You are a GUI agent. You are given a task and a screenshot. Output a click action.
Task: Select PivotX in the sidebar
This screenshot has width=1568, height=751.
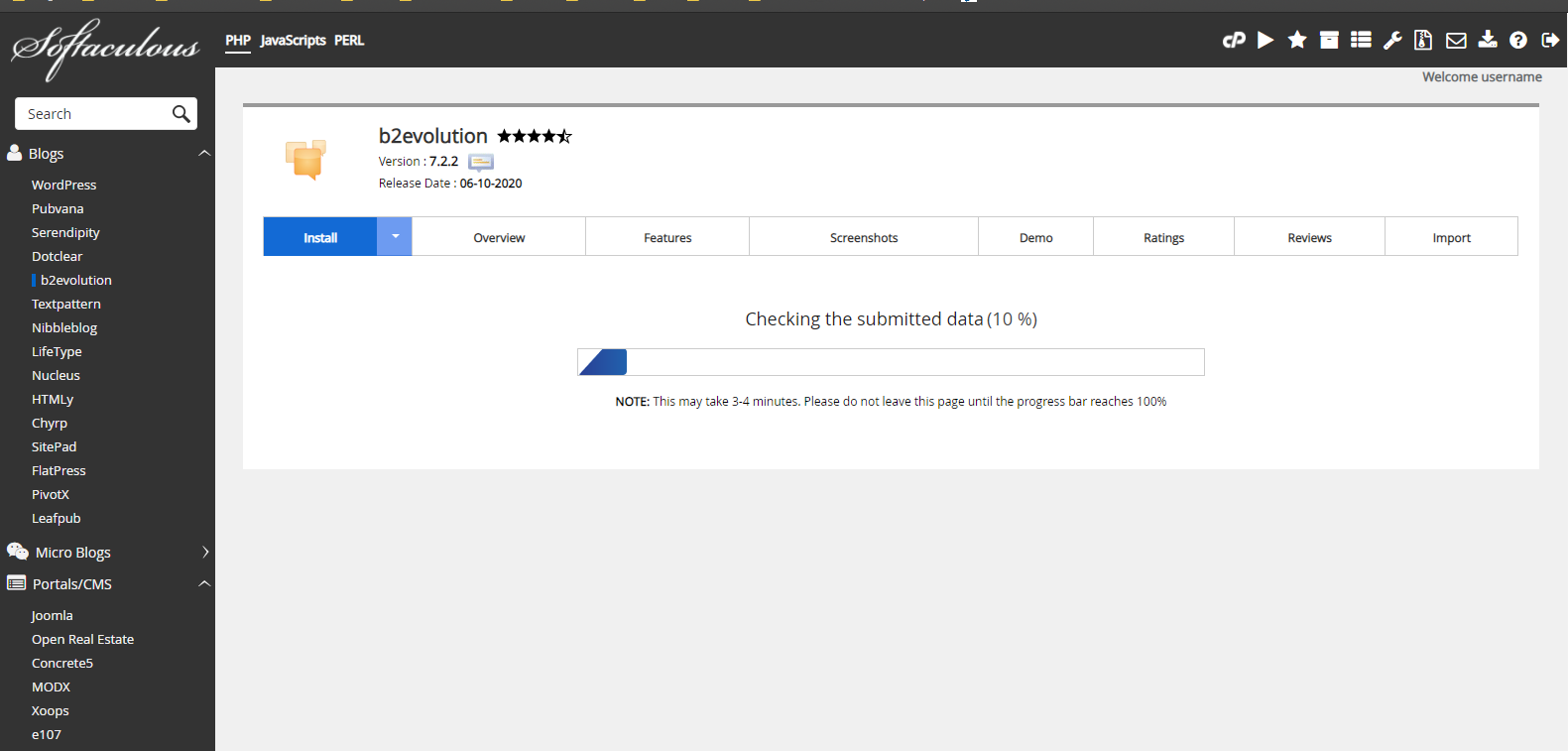51,494
